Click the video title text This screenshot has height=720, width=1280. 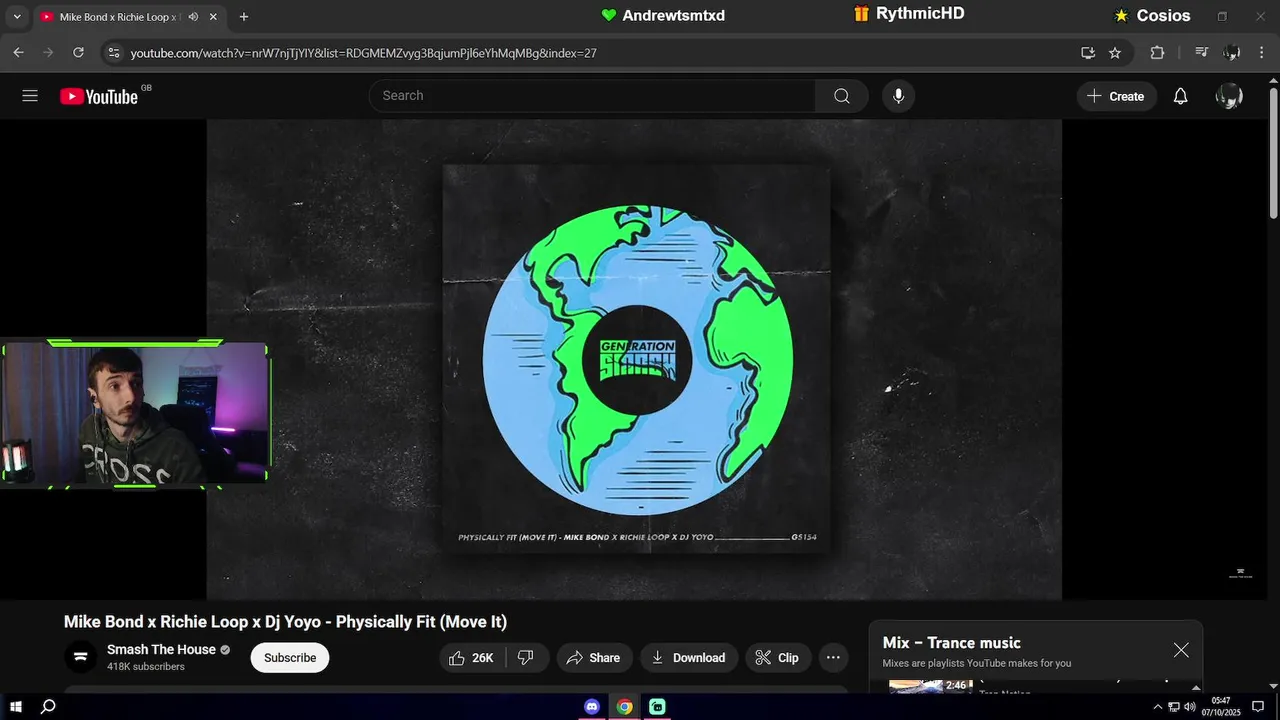pos(285,622)
